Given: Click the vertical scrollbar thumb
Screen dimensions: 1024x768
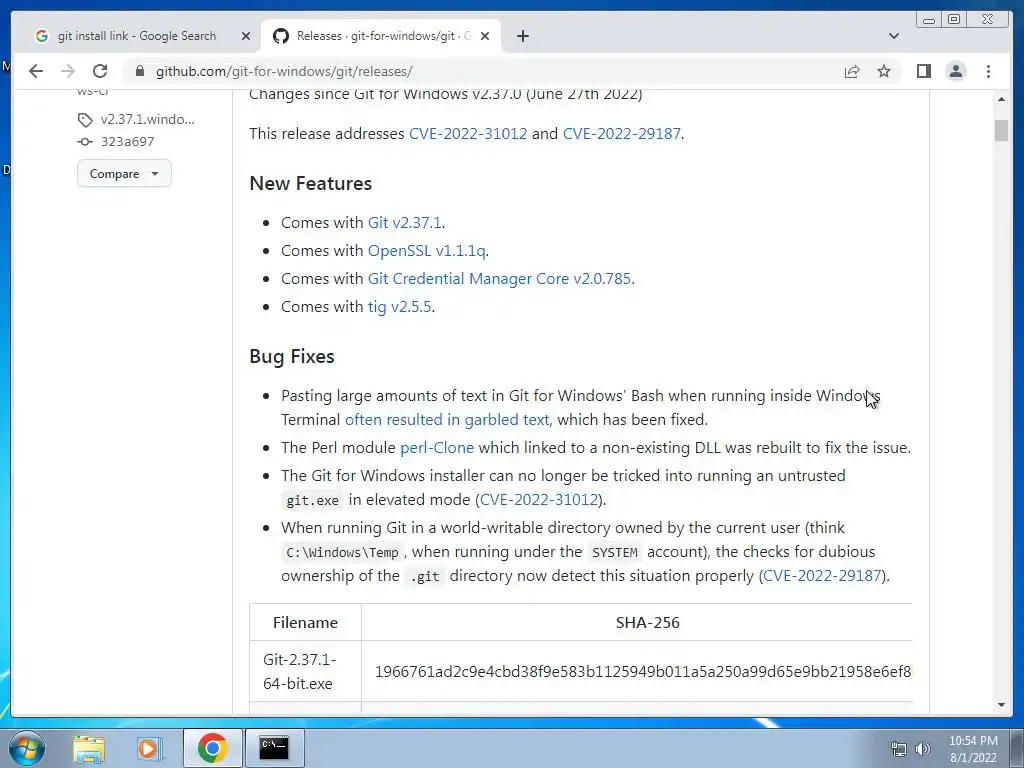Looking at the screenshot, I should (1001, 130).
